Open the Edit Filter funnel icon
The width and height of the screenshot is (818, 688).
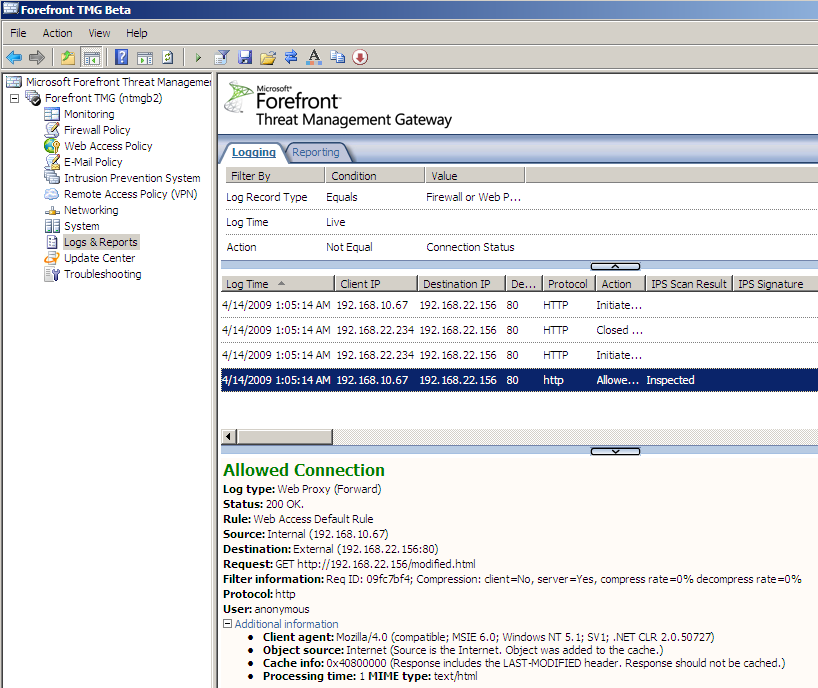point(222,57)
